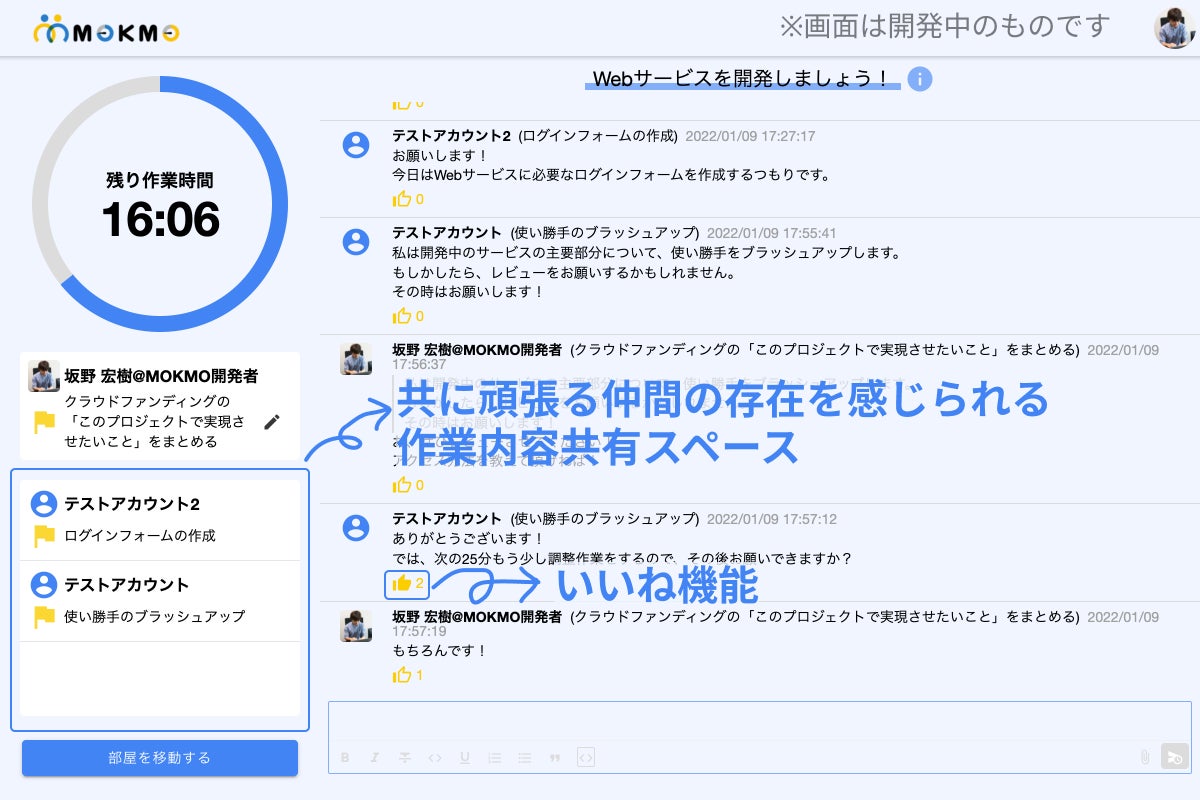Like the 'もちろんです！' message
Viewport: 1200px width, 800px height.
(x=402, y=675)
